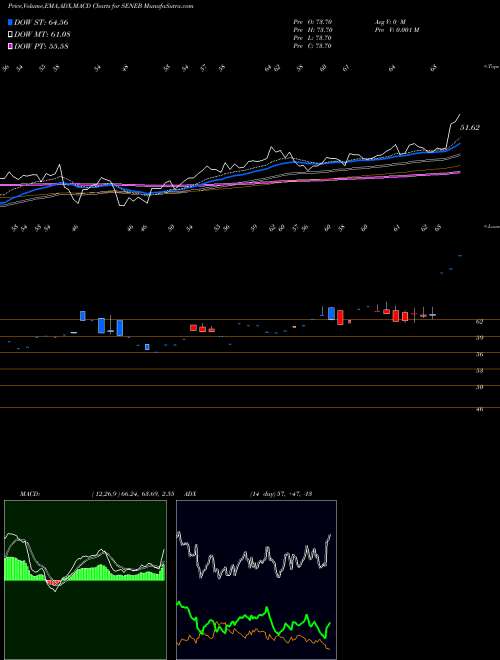Click the 56 price axis label
This screenshot has height=660, width=500.
479,354
